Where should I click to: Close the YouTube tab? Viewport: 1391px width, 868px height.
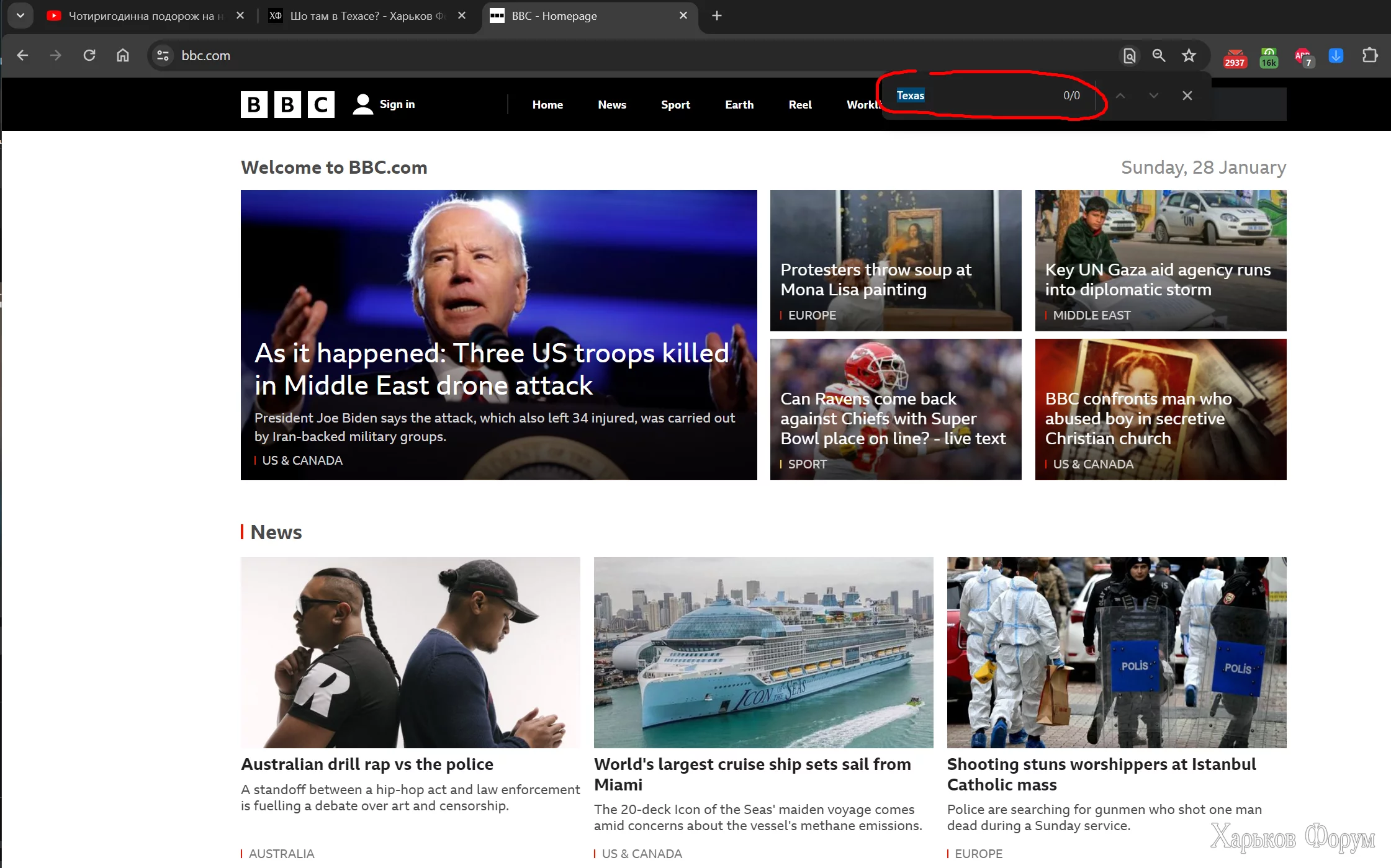click(240, 16)
